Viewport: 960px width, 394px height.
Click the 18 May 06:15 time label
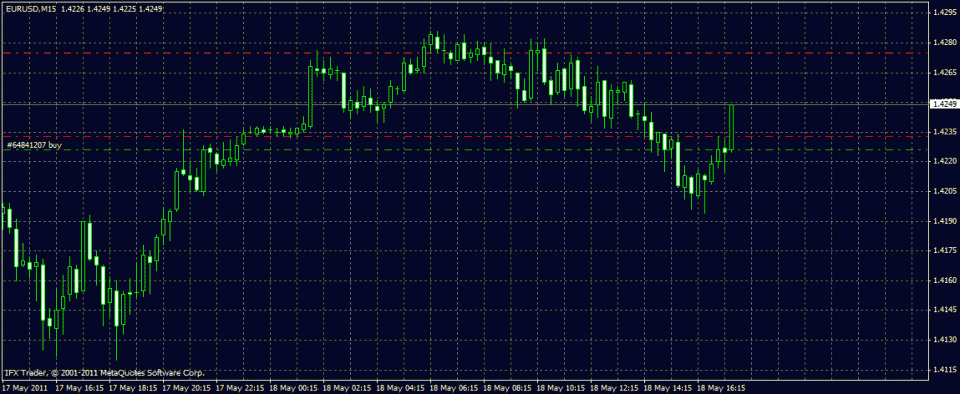[x=453, y=388]
